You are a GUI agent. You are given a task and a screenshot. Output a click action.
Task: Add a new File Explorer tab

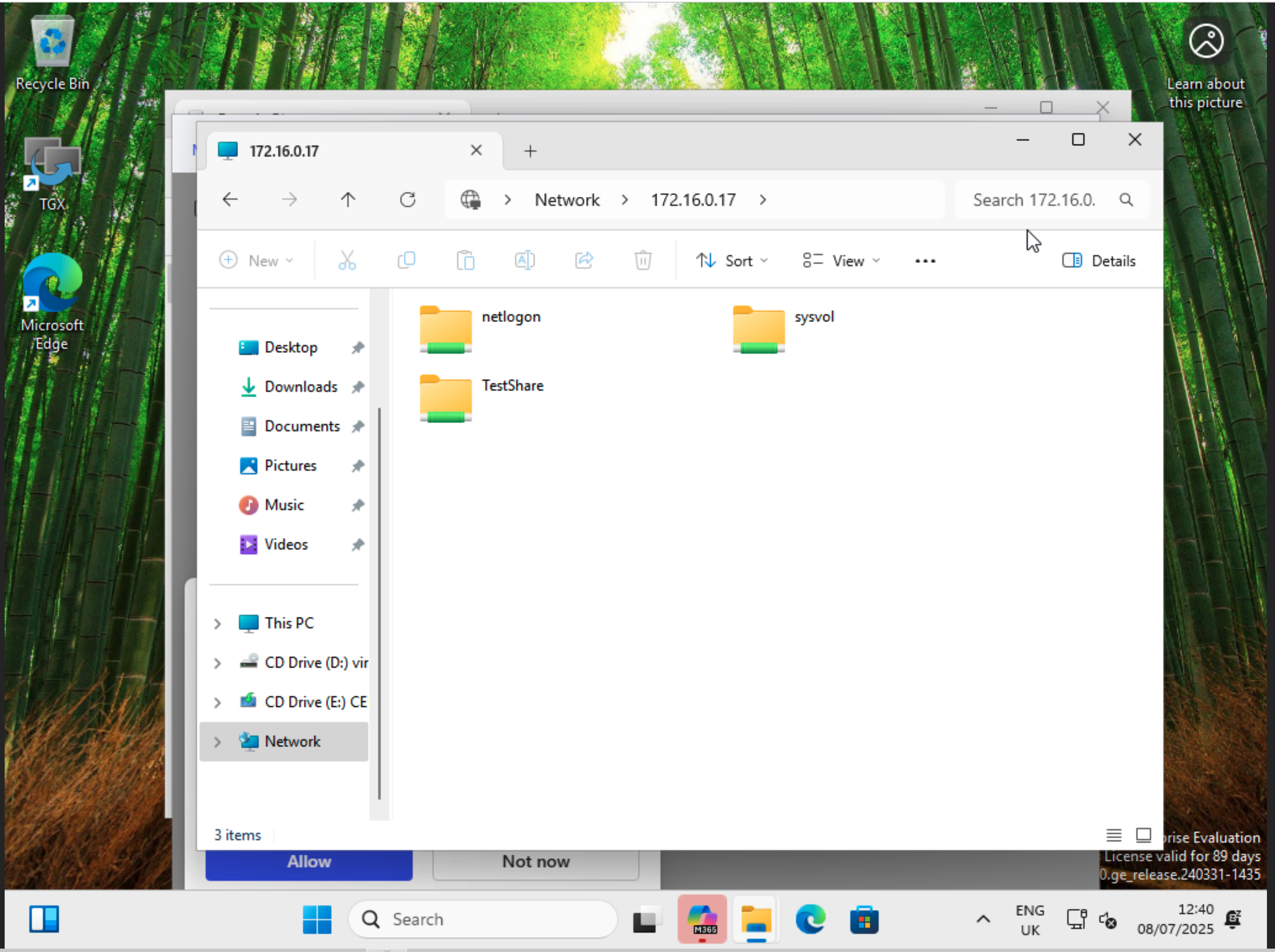[x=530, y=151]
